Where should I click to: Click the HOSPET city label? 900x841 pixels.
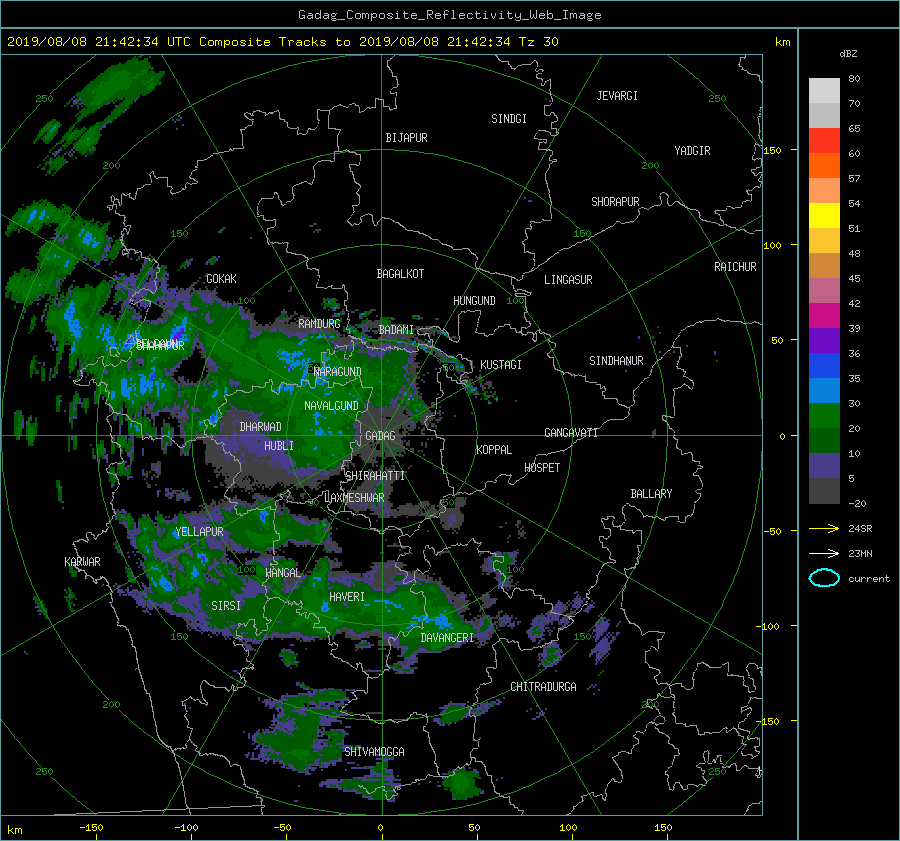542,468
